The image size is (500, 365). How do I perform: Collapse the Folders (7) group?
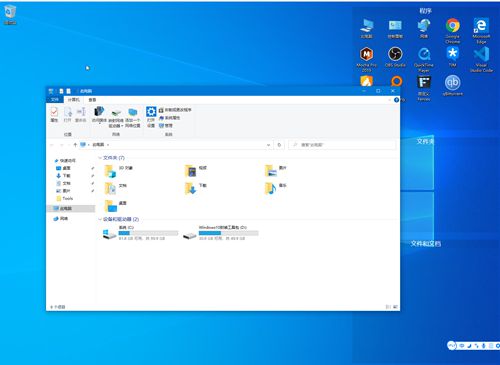click(100, 158)
